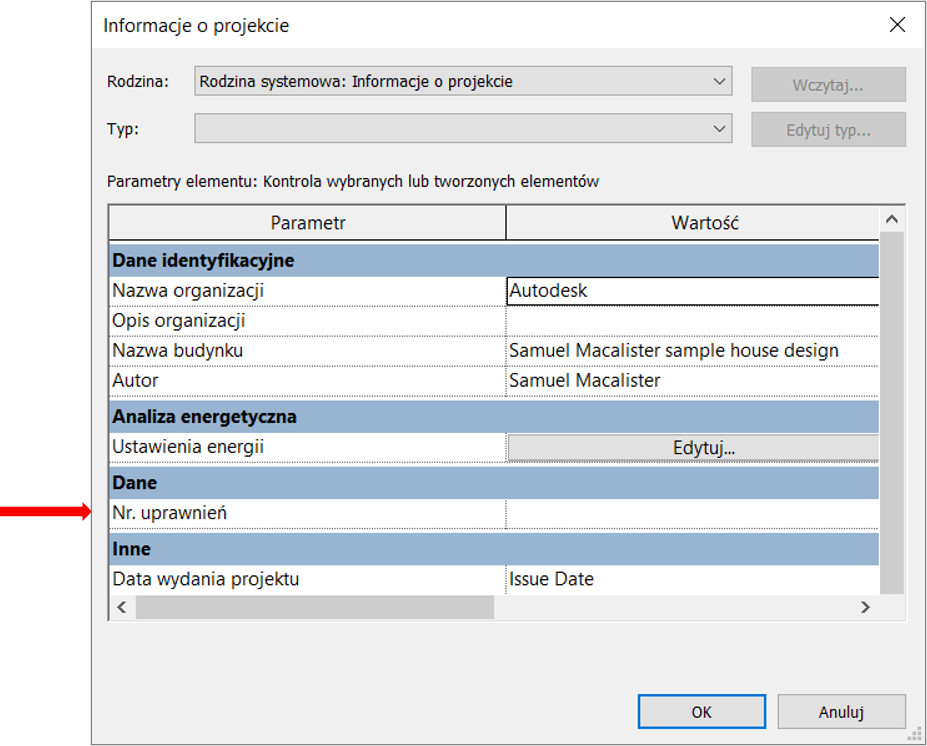Click the empty Opis organizacji value cell
Image resolution: width=927 pixels, height=746 pixels.
point(692,321)
